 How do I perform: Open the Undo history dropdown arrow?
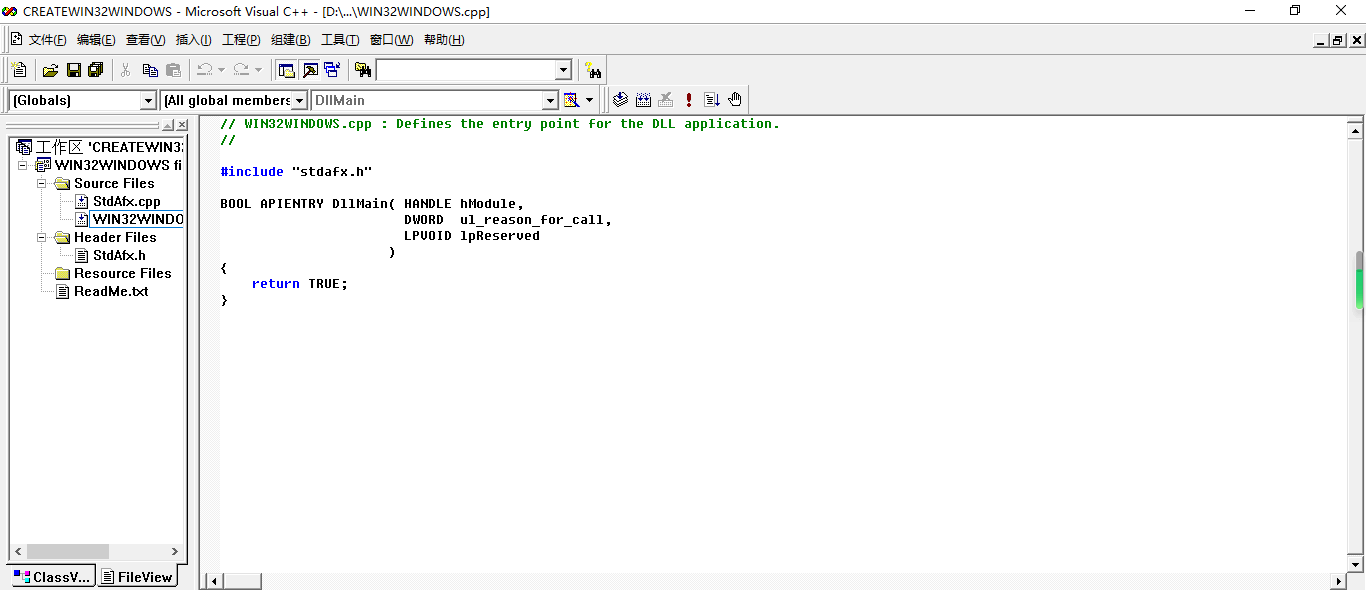click(221, 70)
